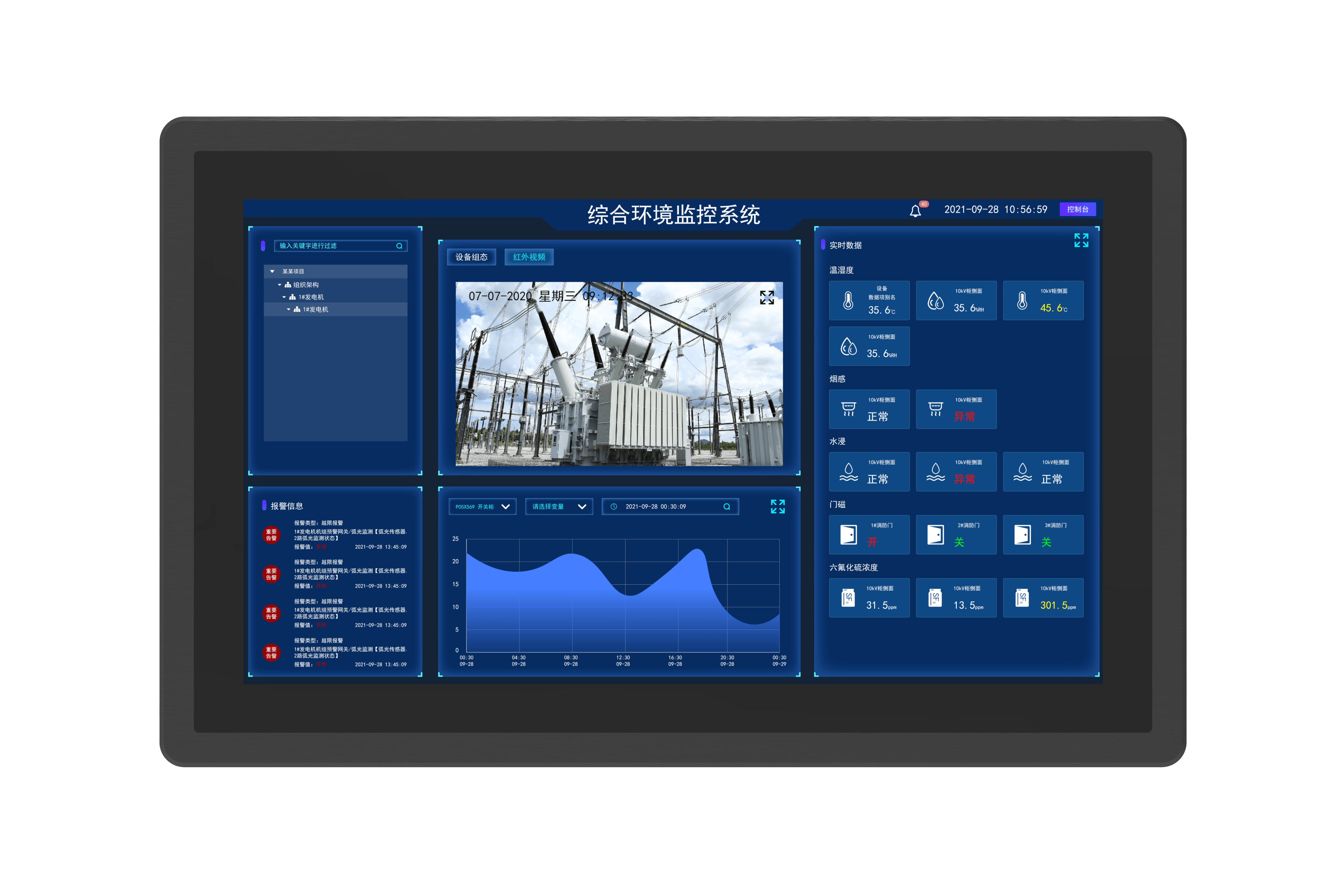Image resolution: width=1344 pixels, height=896 pixels.
Task: Click the first 重要告警 red badge
Action: click(x=271, y=535)
